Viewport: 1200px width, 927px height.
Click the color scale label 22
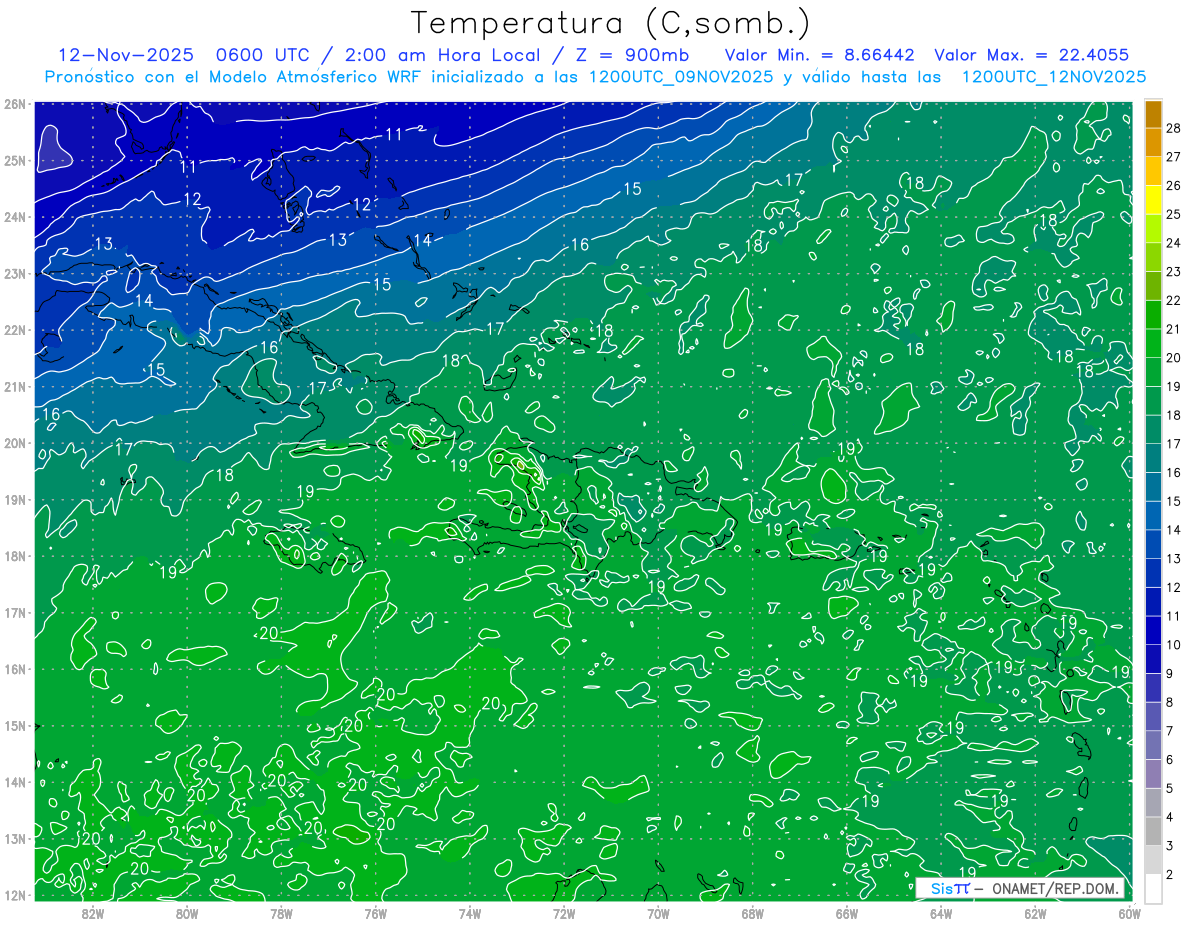tap(1174, 300)
